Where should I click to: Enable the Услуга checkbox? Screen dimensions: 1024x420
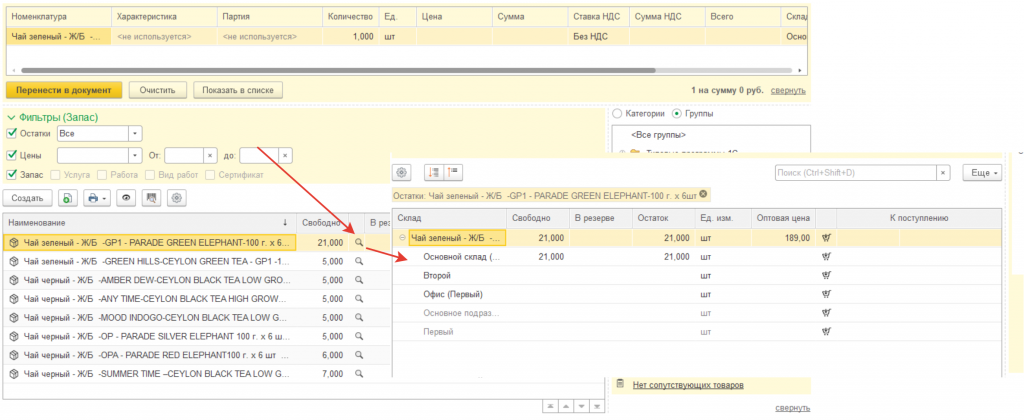pos(56,175)
